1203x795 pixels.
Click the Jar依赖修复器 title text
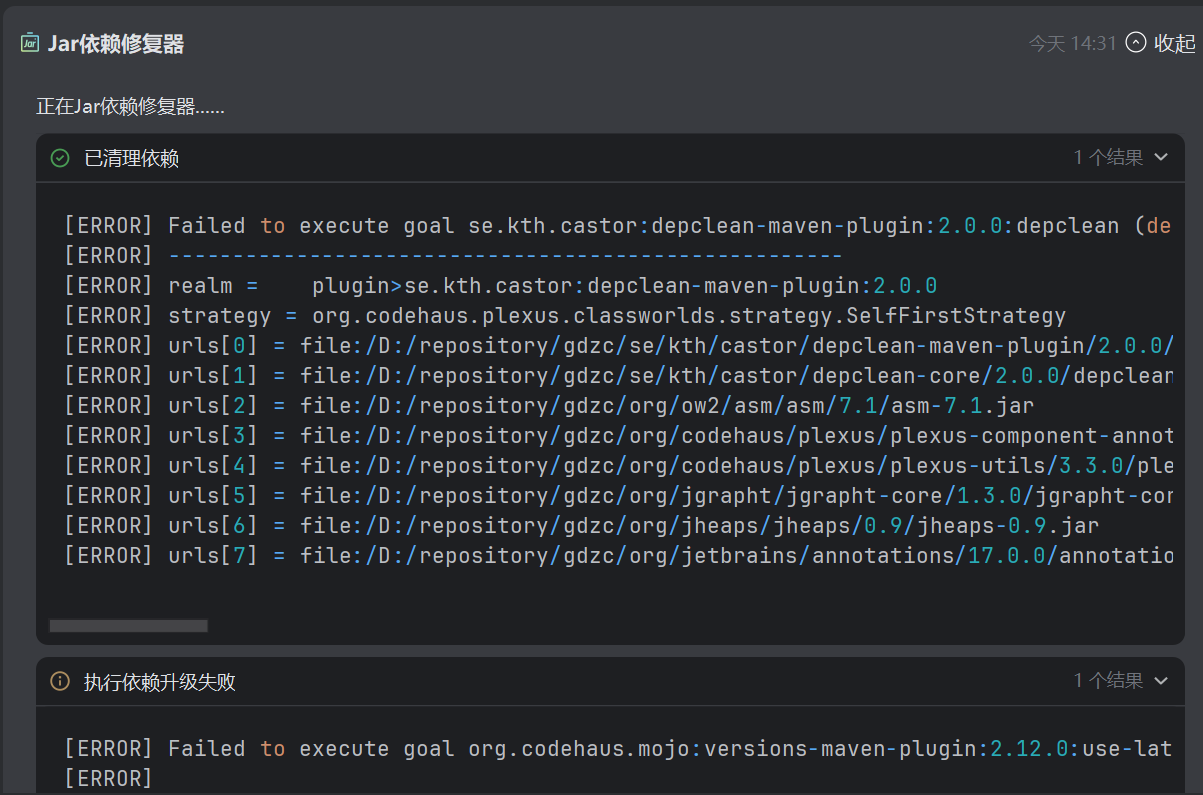coord(116,43)
